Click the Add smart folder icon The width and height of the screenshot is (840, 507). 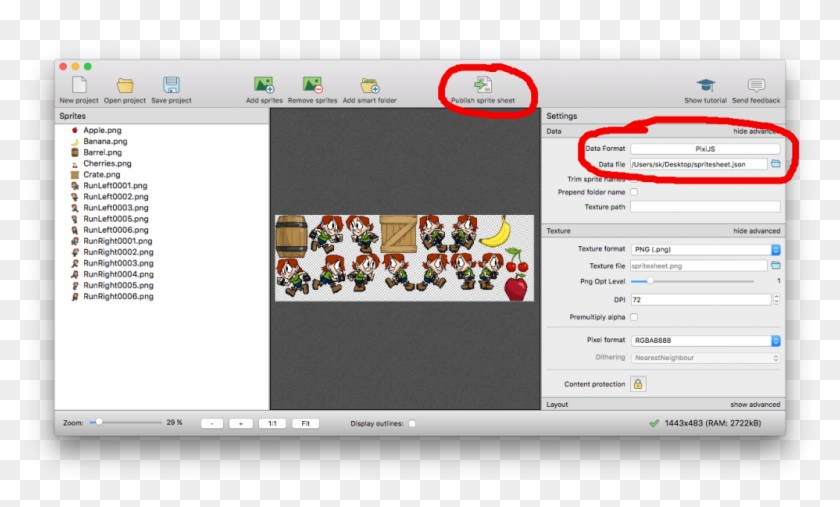click(x=370, y=85)
